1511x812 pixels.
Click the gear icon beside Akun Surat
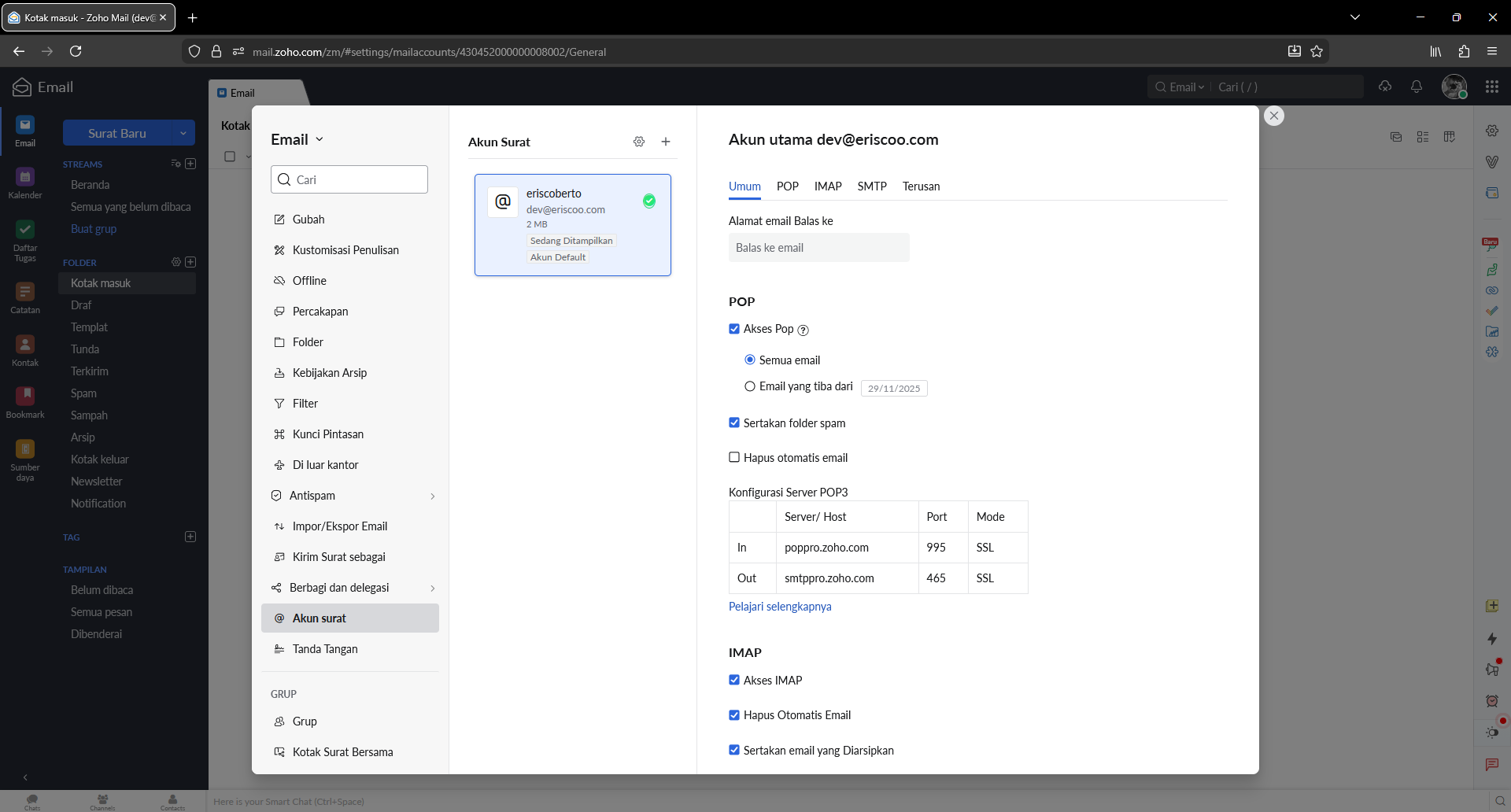638,142
